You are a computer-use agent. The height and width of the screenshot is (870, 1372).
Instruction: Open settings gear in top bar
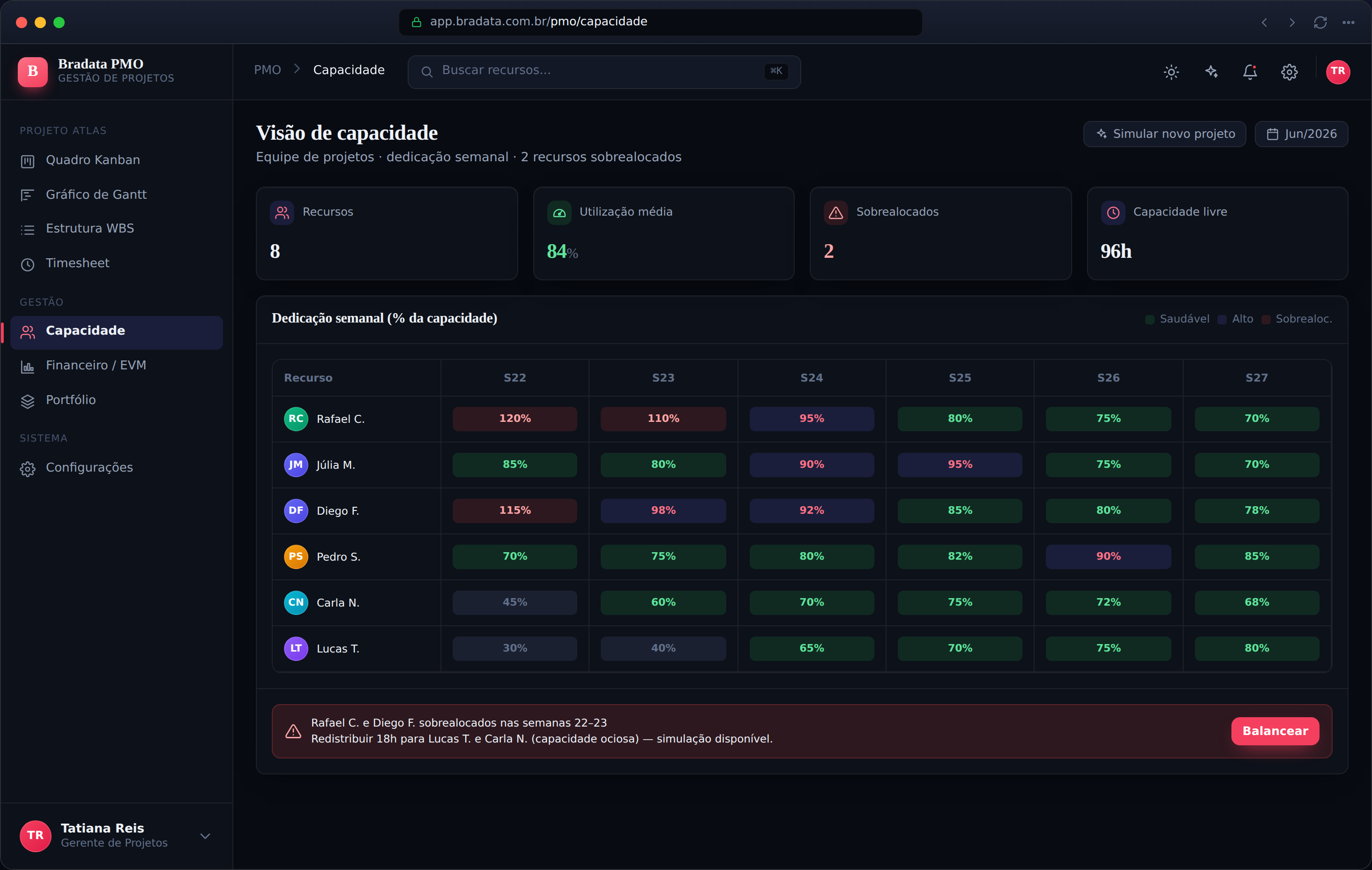click(1290, 72)
